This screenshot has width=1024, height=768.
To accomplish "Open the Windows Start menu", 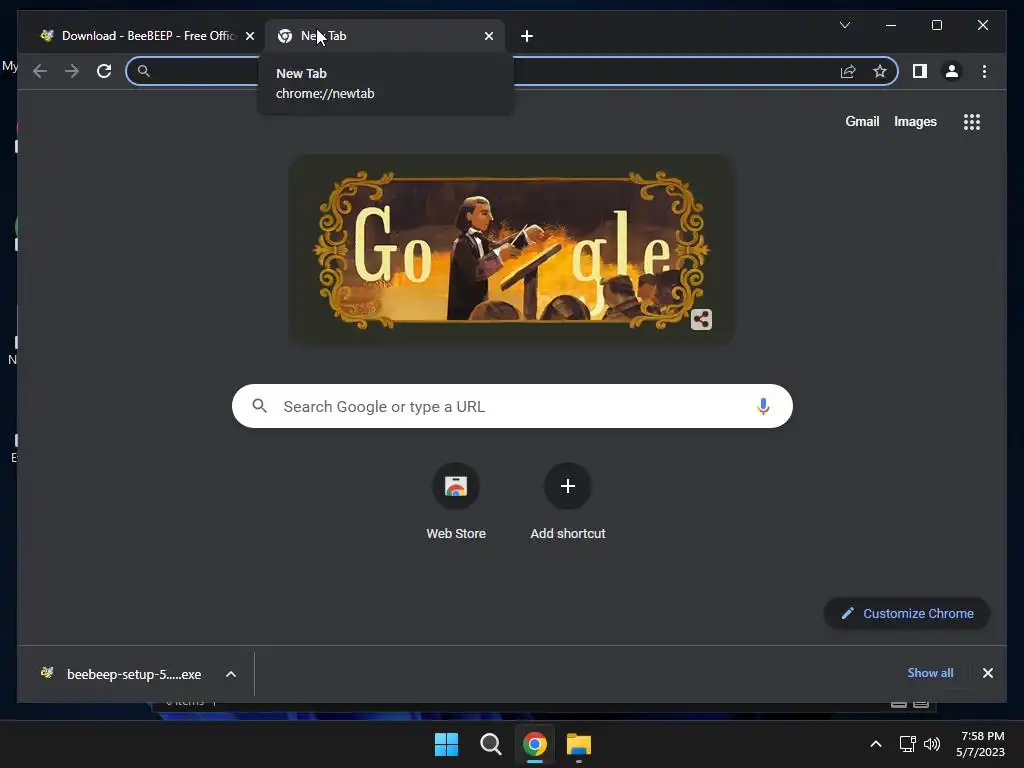I will (x=447, y=744).
